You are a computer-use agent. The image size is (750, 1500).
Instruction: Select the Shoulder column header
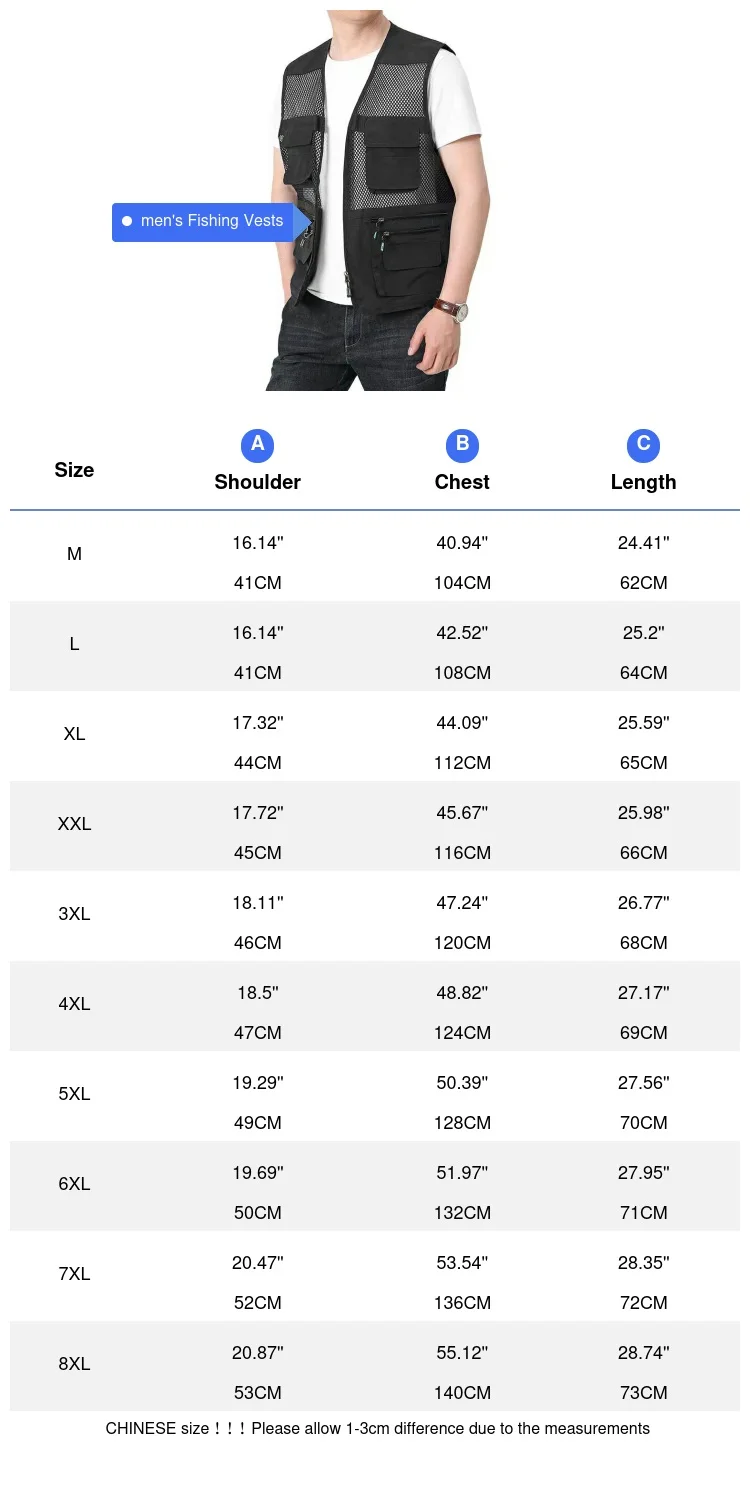coord(257,482)
